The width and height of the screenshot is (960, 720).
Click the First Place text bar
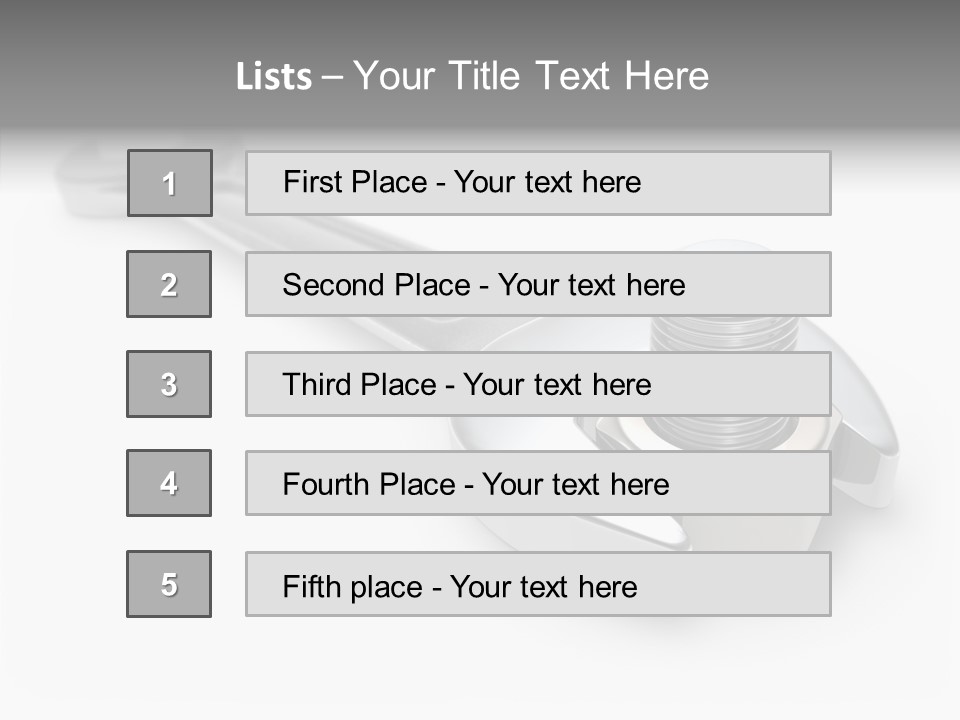click(x=538, y=183)
